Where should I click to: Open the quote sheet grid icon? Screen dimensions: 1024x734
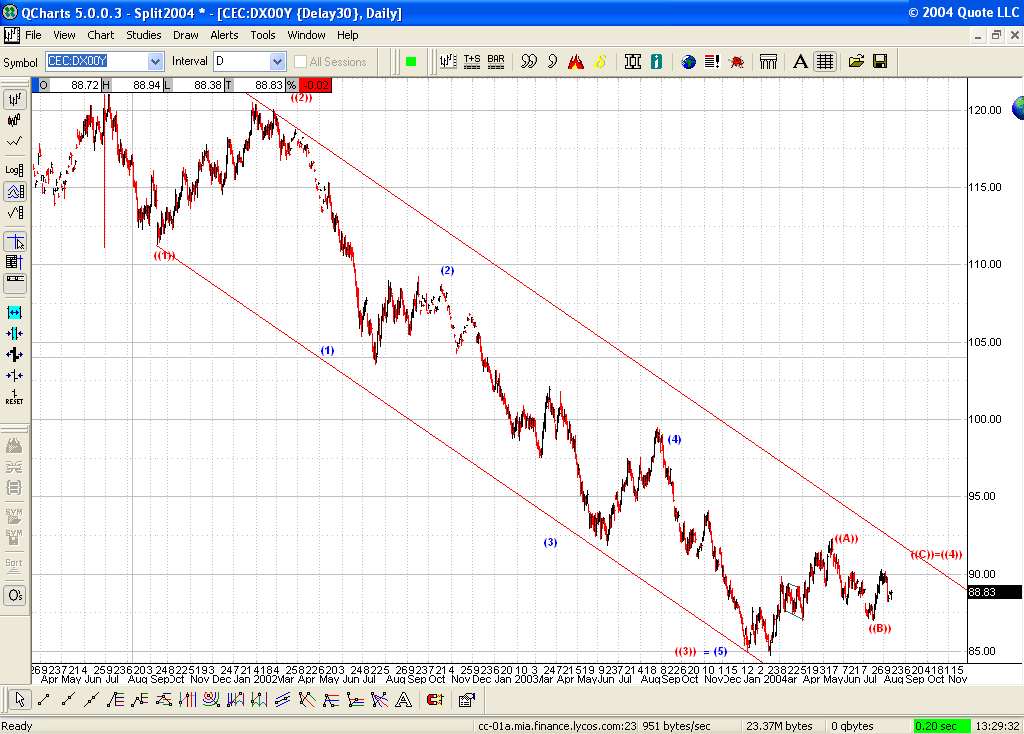(x=823, y=61)
